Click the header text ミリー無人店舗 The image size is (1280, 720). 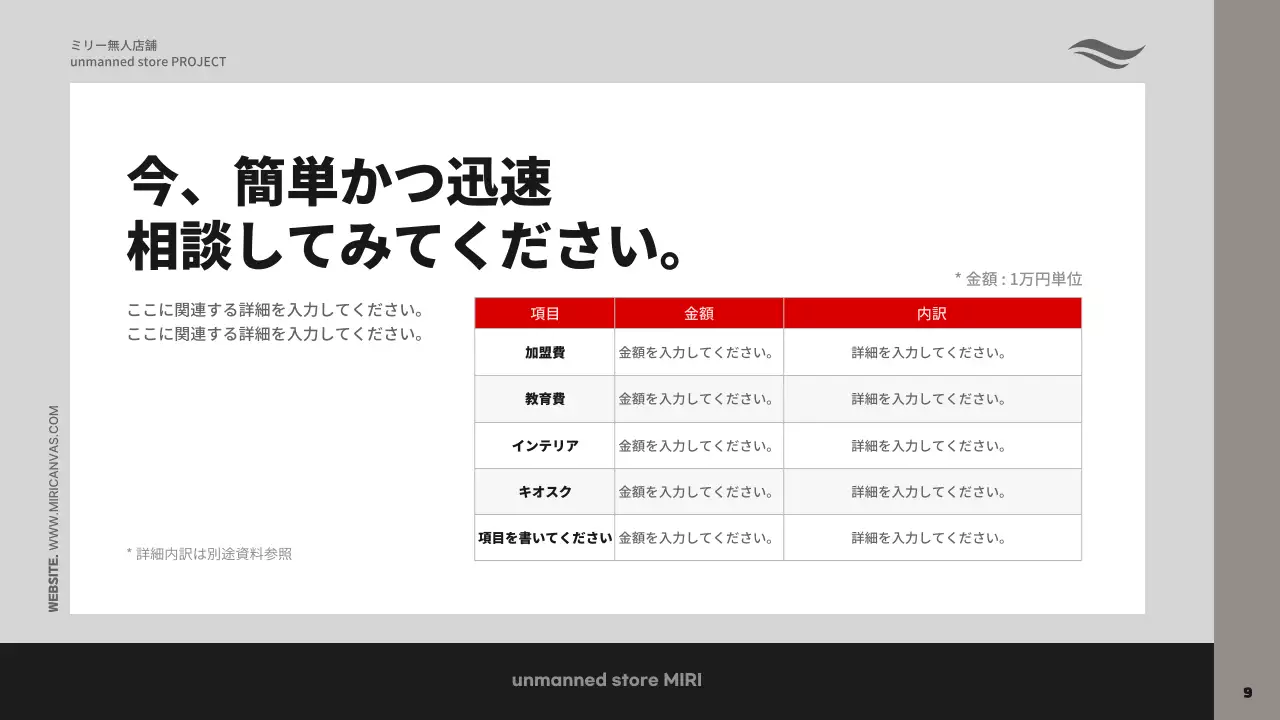(114, 44)
